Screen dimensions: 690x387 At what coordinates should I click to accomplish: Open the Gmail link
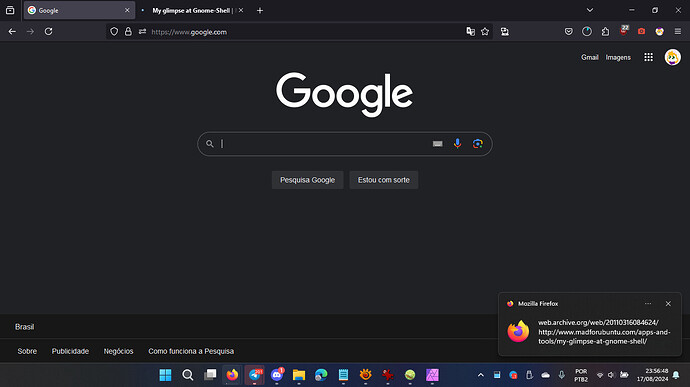[589, 57]
